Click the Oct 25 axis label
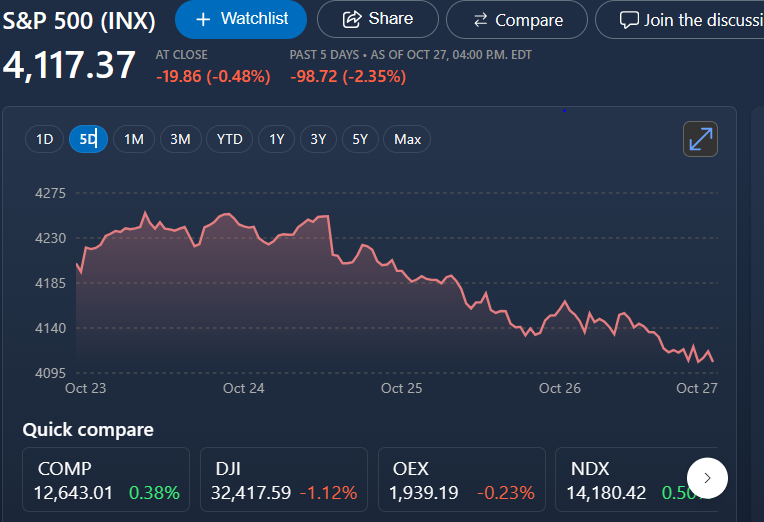This screenshot has height=522, width=764. [401, 388]
